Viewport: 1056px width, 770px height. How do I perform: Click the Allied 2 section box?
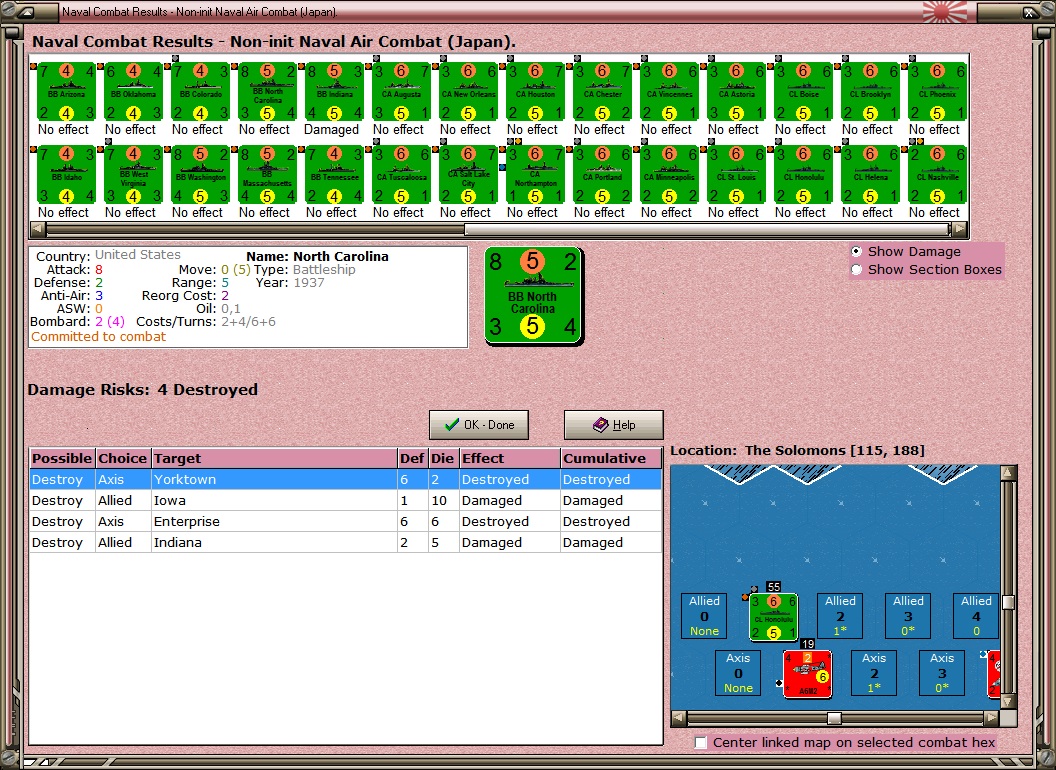[x=840, y=616]
